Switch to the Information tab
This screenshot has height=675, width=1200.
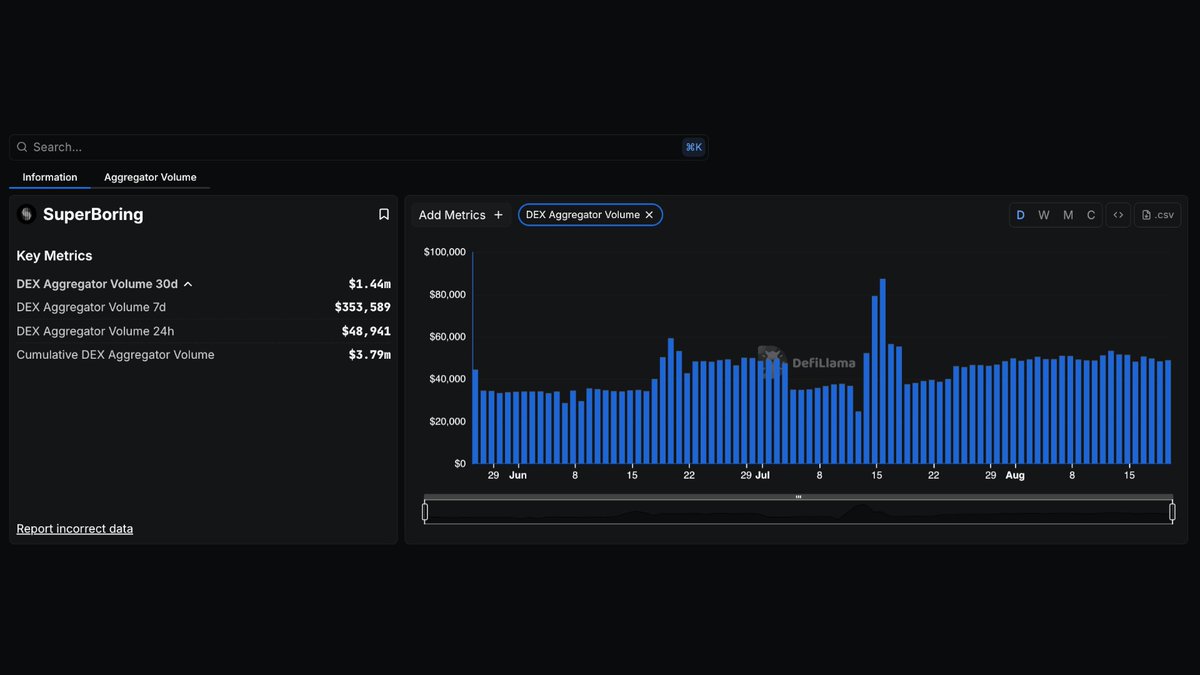pos(50,177)
